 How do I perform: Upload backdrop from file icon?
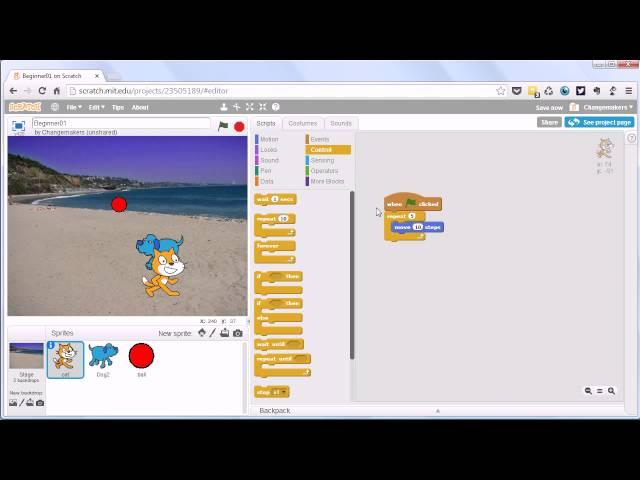(x=30, y=403)
